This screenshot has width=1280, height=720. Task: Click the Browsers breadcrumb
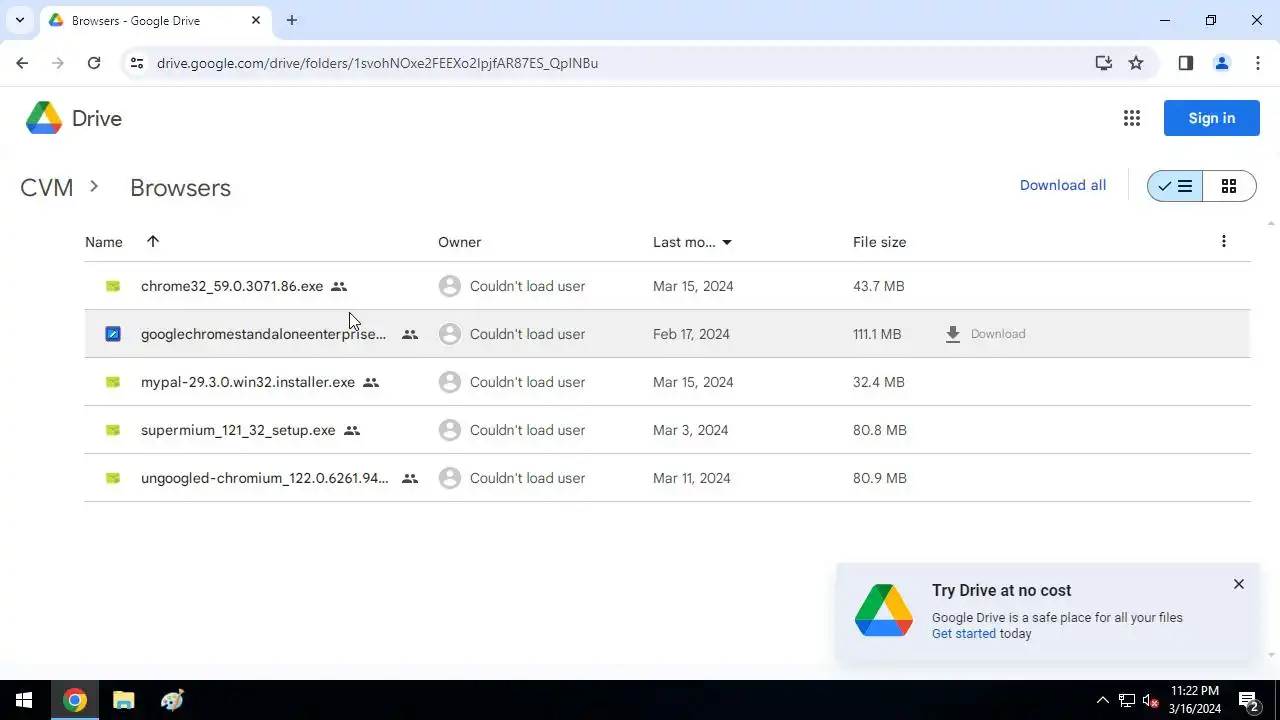pos(180,188)
